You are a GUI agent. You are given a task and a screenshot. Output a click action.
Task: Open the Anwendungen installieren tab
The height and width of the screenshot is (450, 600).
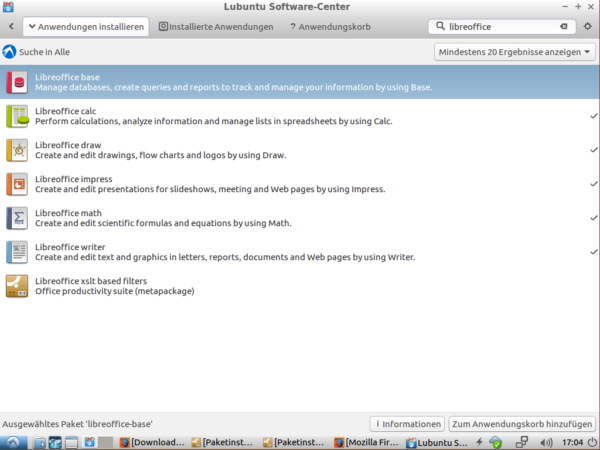click(86, 26)
